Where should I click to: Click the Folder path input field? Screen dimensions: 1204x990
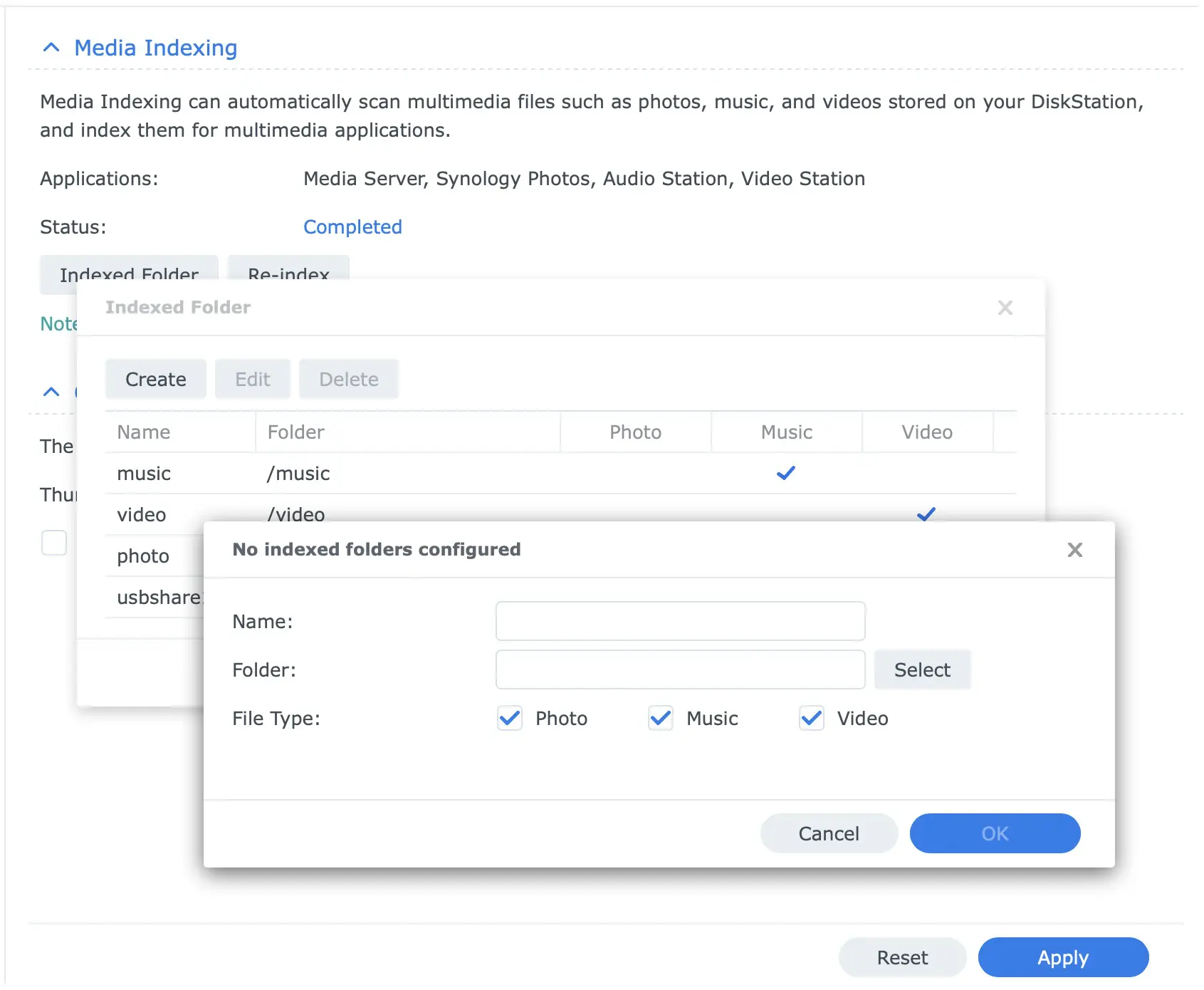[680, 670]
